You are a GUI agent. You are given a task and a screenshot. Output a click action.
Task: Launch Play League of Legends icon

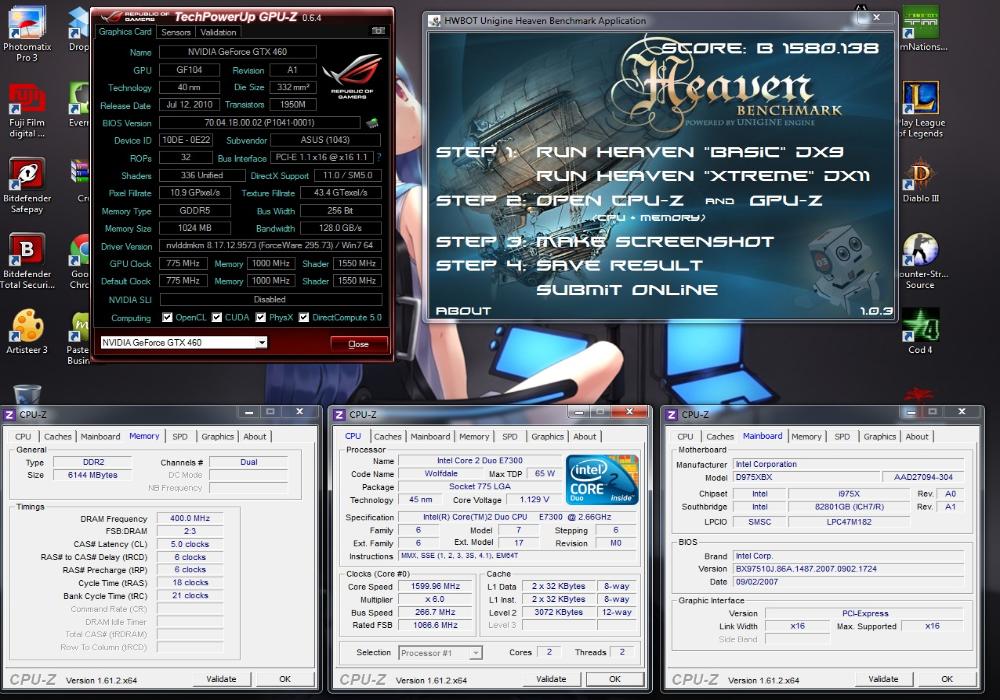pos(920,110)
